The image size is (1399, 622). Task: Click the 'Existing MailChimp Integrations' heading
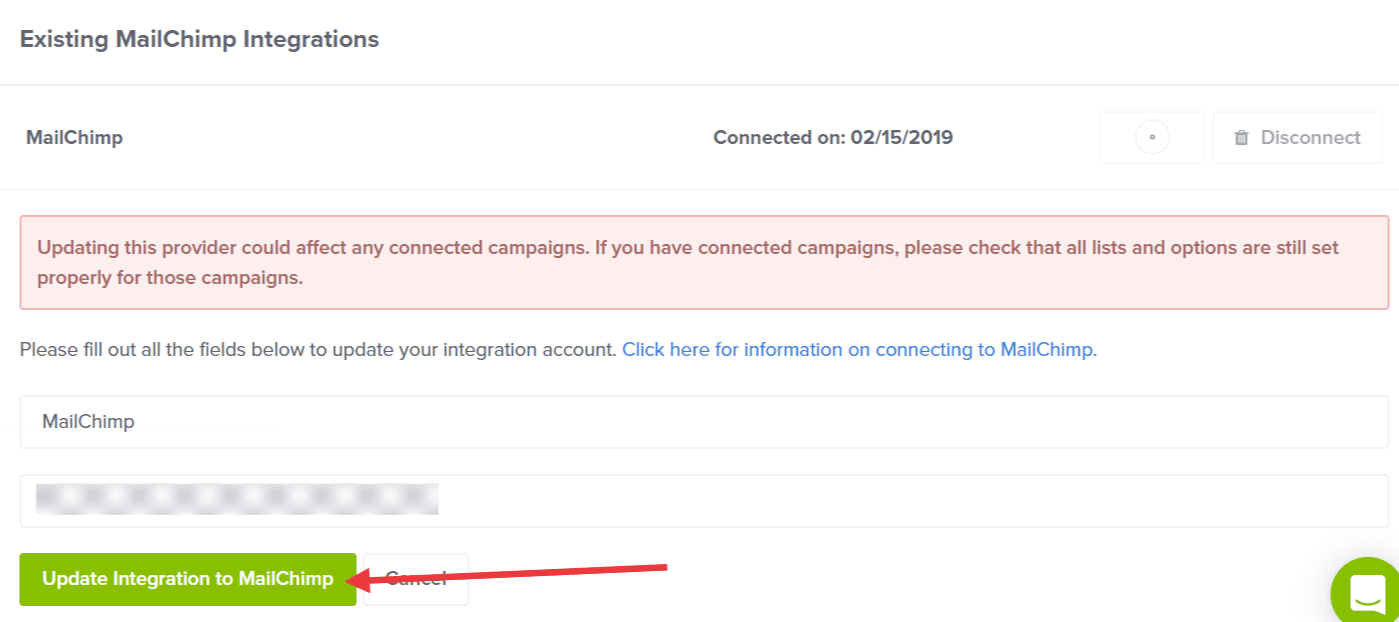point(199,39)
